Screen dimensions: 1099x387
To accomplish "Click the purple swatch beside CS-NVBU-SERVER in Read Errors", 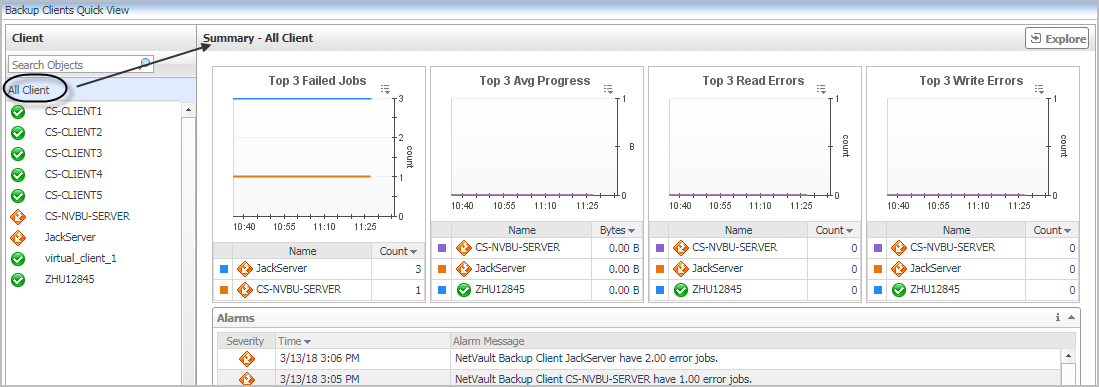I will tap(660, 248).
